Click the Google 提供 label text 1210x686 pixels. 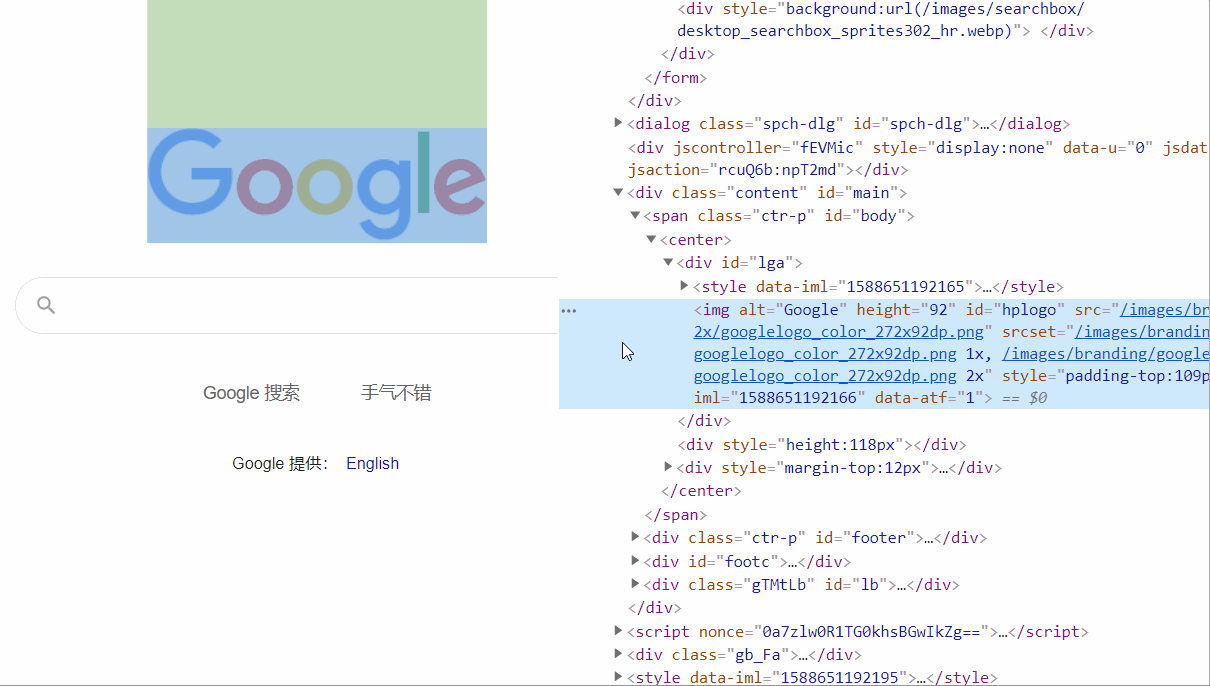coord(280,463)
